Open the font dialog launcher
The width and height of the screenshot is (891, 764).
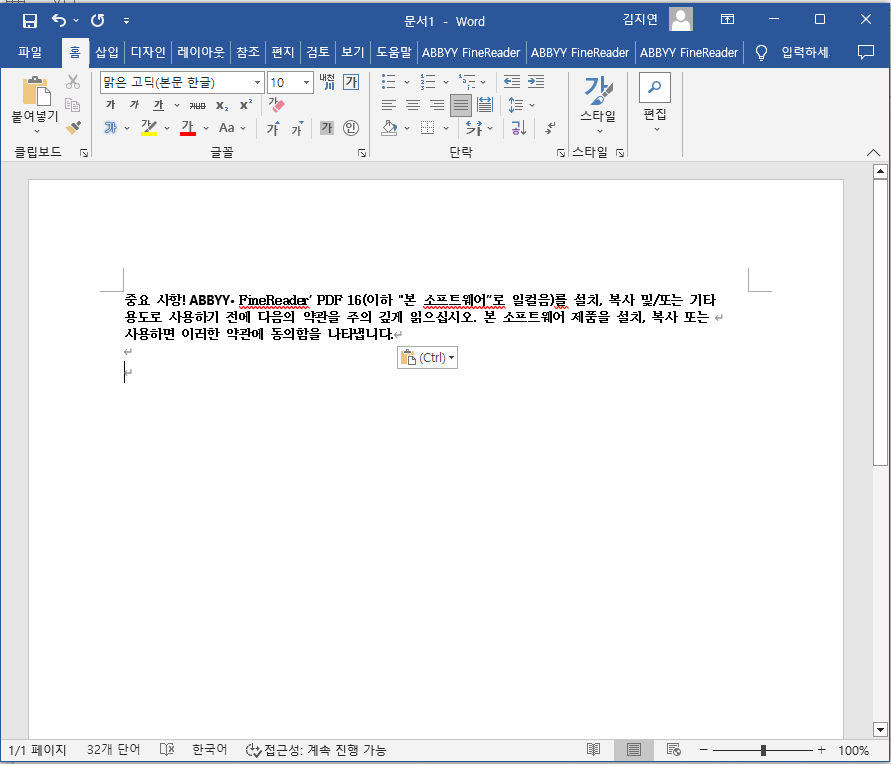pyautogui.click(x=362, y=153)
